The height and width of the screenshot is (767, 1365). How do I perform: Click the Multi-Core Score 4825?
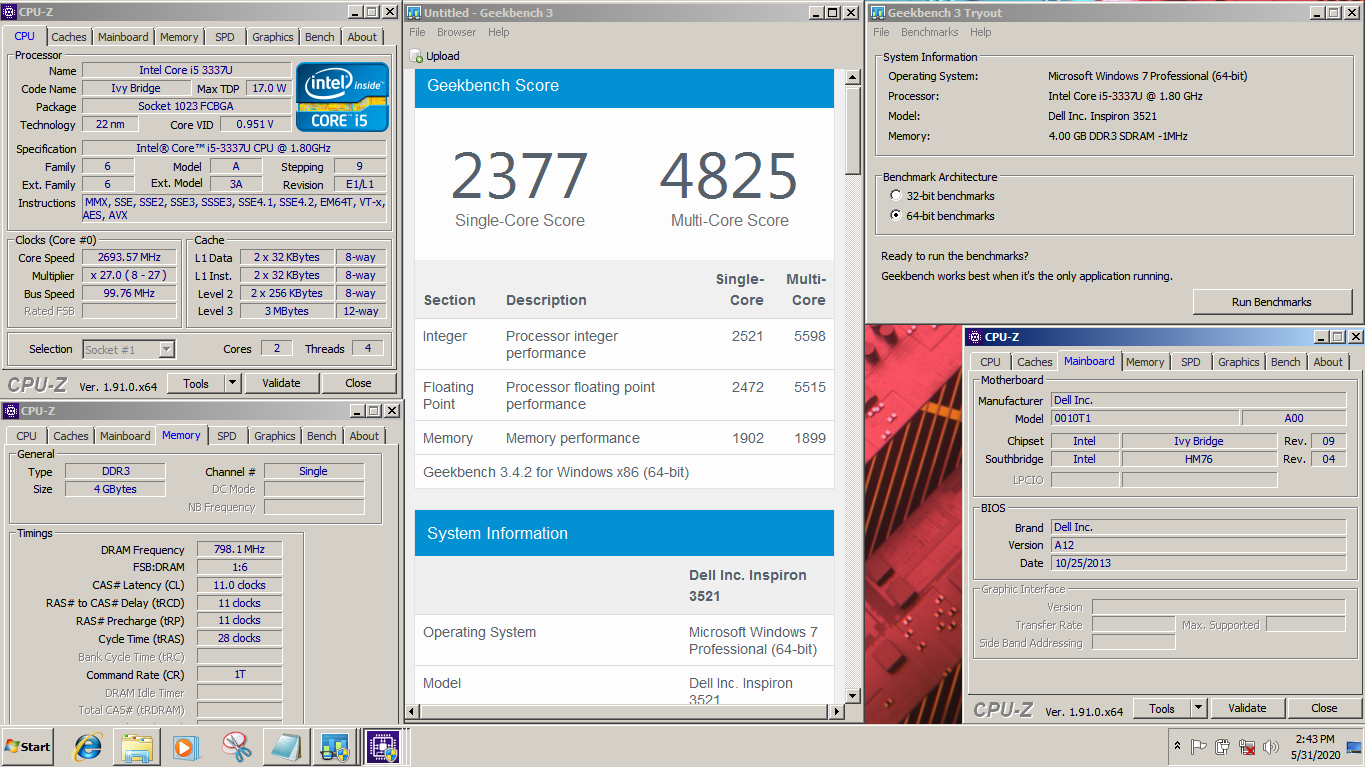pos(729,176)
